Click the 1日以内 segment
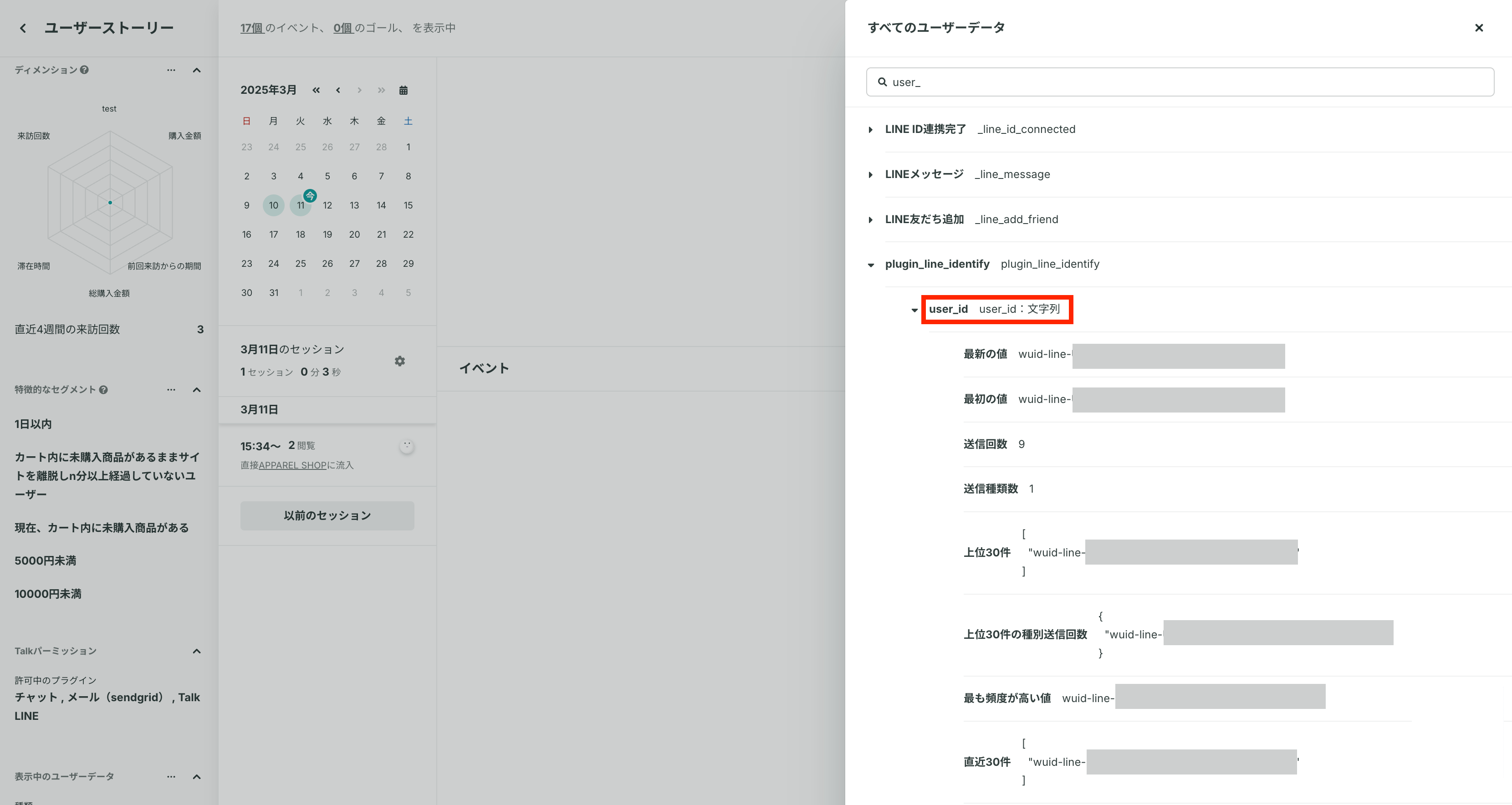The height and width of the screenshot is (805, 1512). (x=33, y=424)
